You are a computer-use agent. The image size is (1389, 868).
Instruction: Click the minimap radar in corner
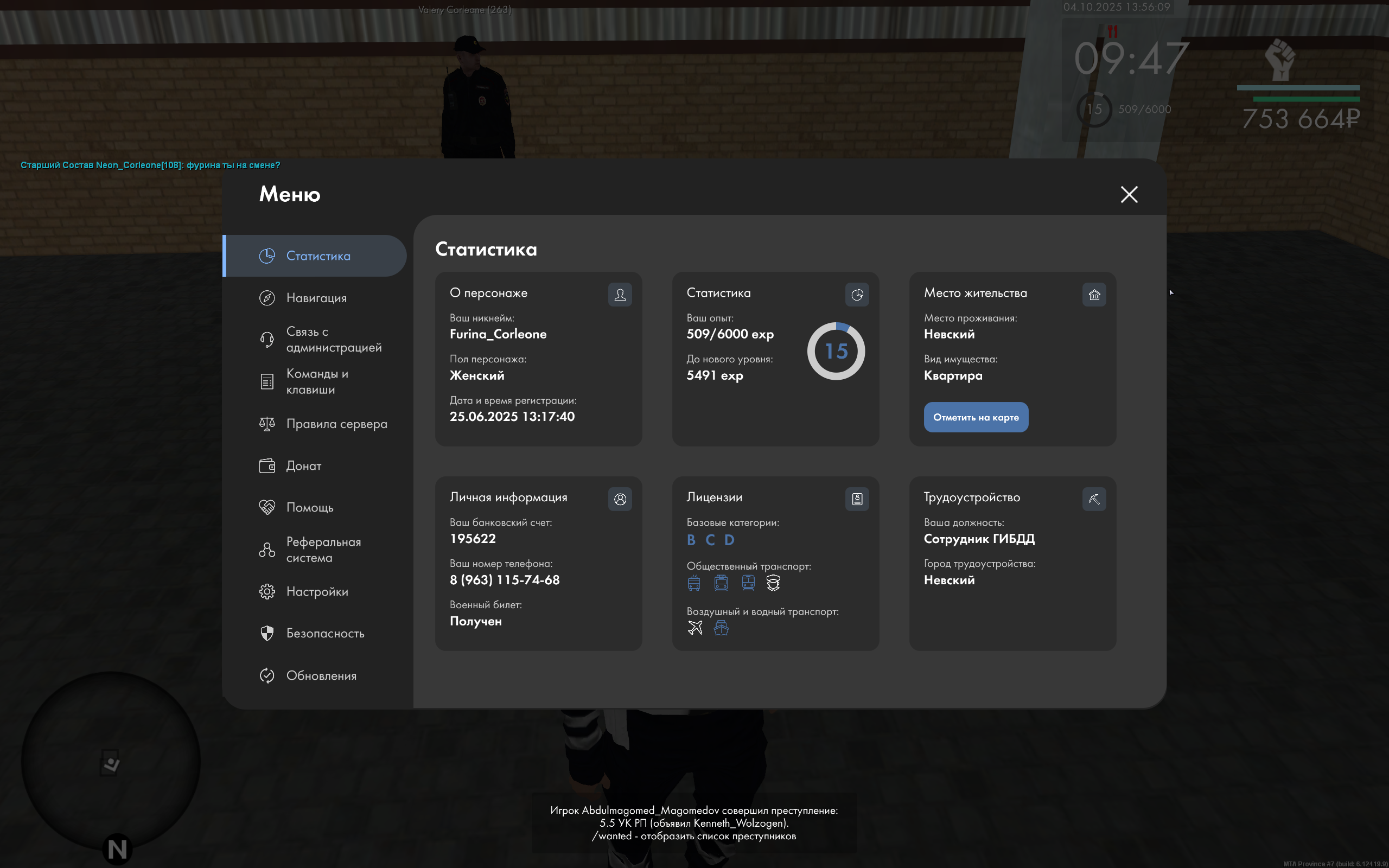click(x=111, y=762)
